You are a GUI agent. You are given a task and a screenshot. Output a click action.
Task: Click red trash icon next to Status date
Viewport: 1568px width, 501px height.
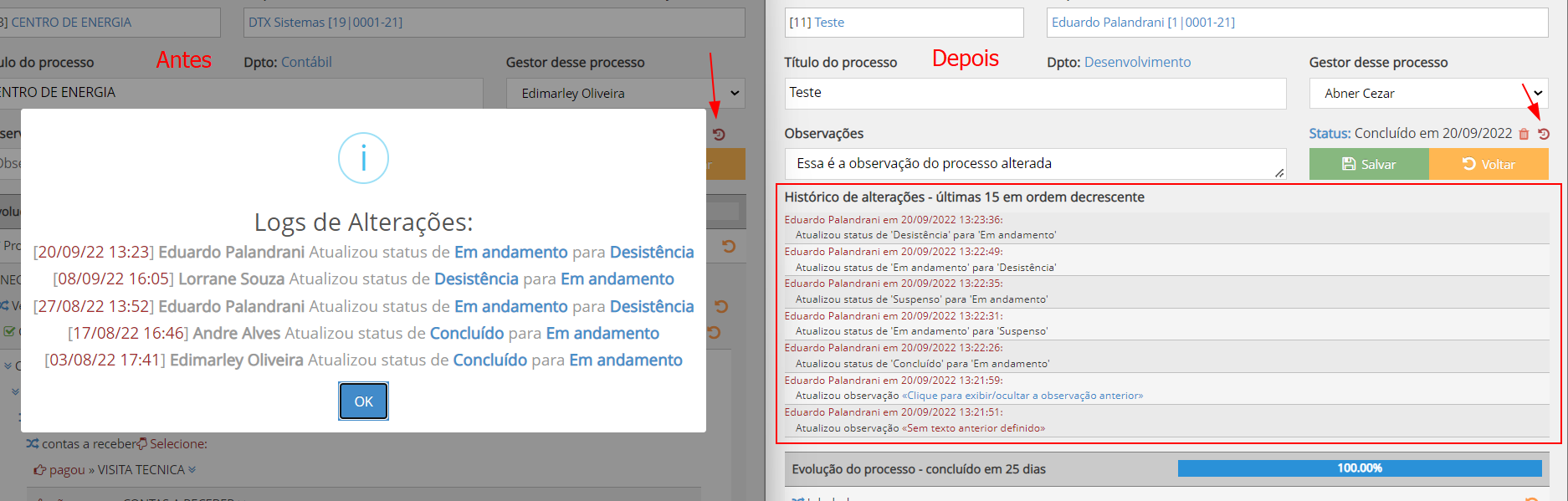point(1524,134)
